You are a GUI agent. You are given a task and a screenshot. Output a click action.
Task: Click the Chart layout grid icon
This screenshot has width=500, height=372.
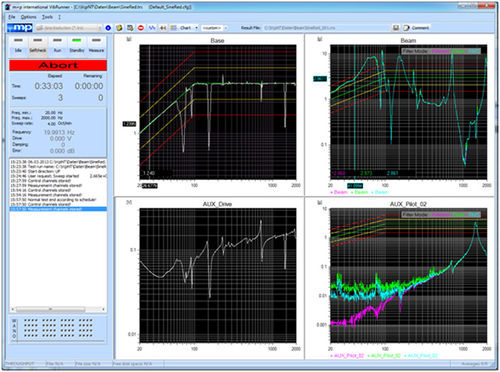click(174, 28)
